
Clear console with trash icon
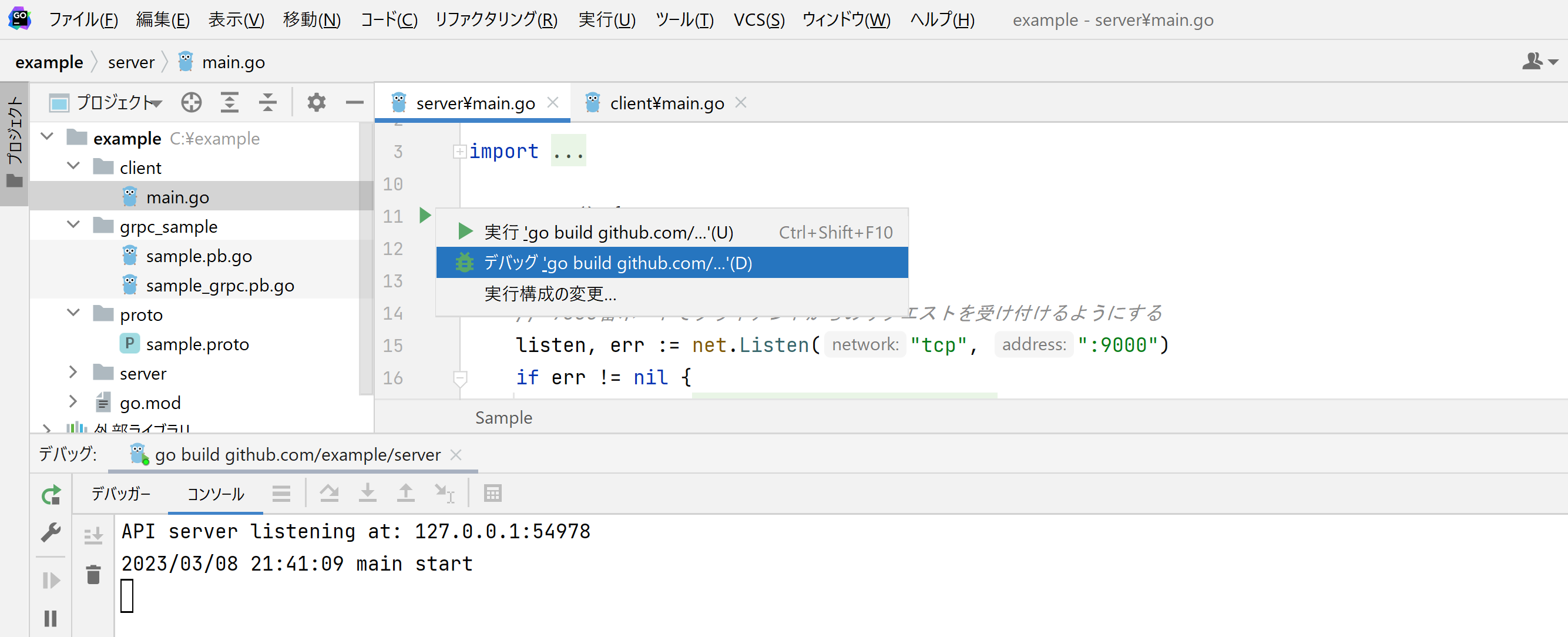(93, 574)
